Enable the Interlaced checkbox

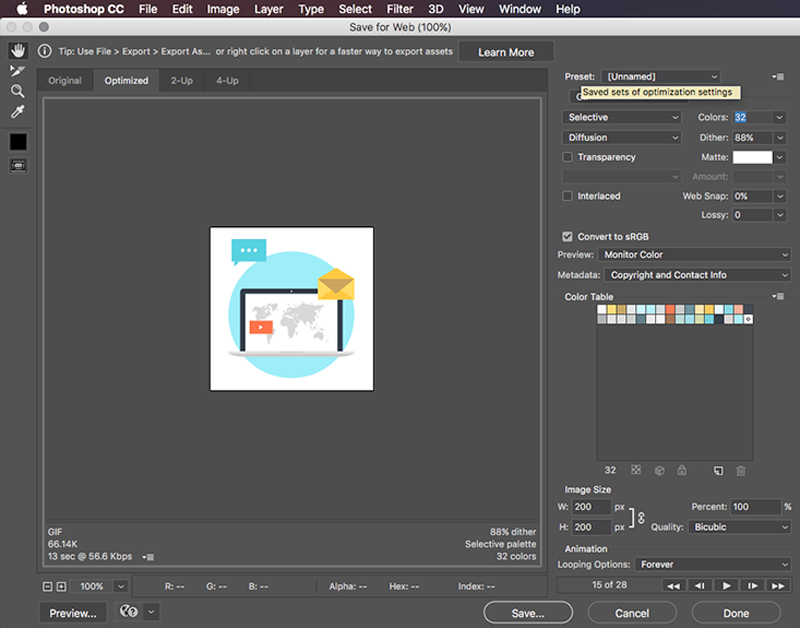(x=567, y=196)
